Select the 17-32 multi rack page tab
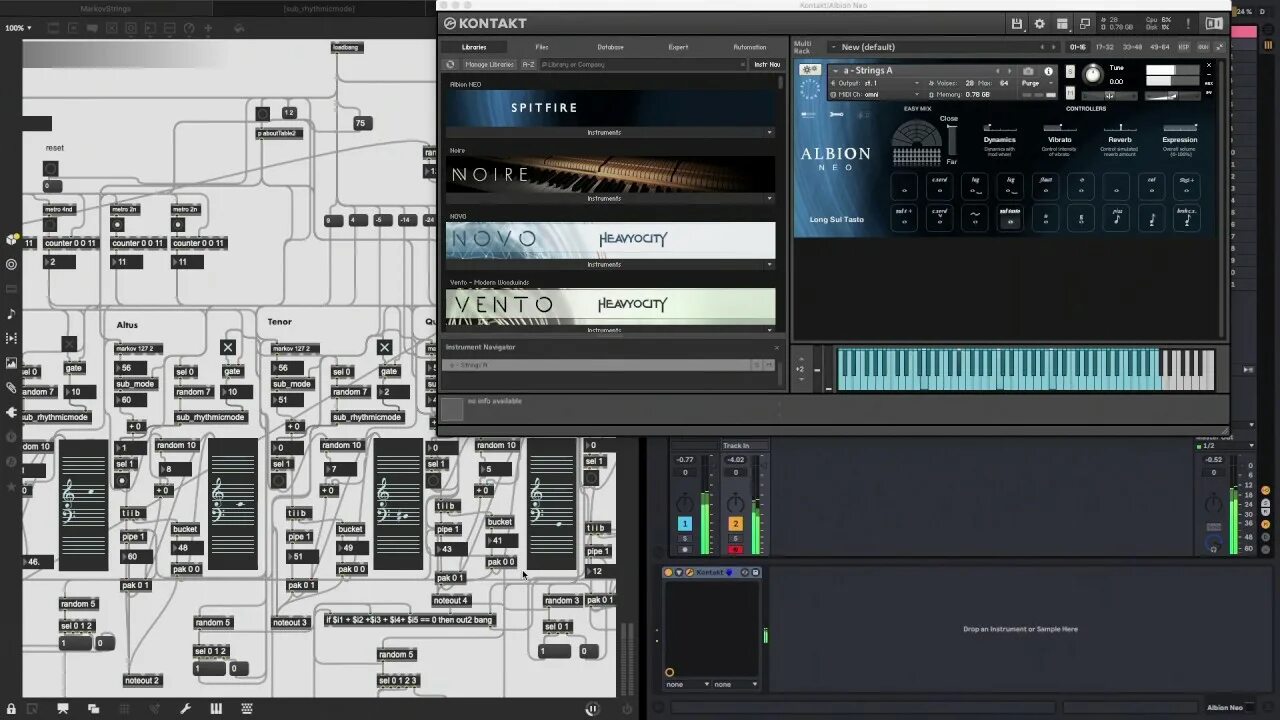 [x=1105, y=47]
